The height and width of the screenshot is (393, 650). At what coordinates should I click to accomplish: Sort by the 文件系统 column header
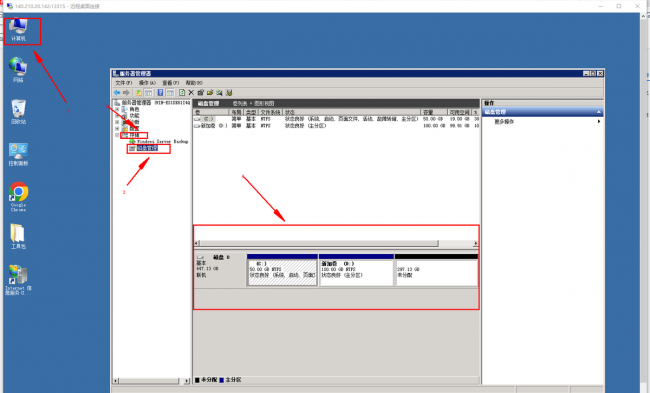(x=271, y=112)
